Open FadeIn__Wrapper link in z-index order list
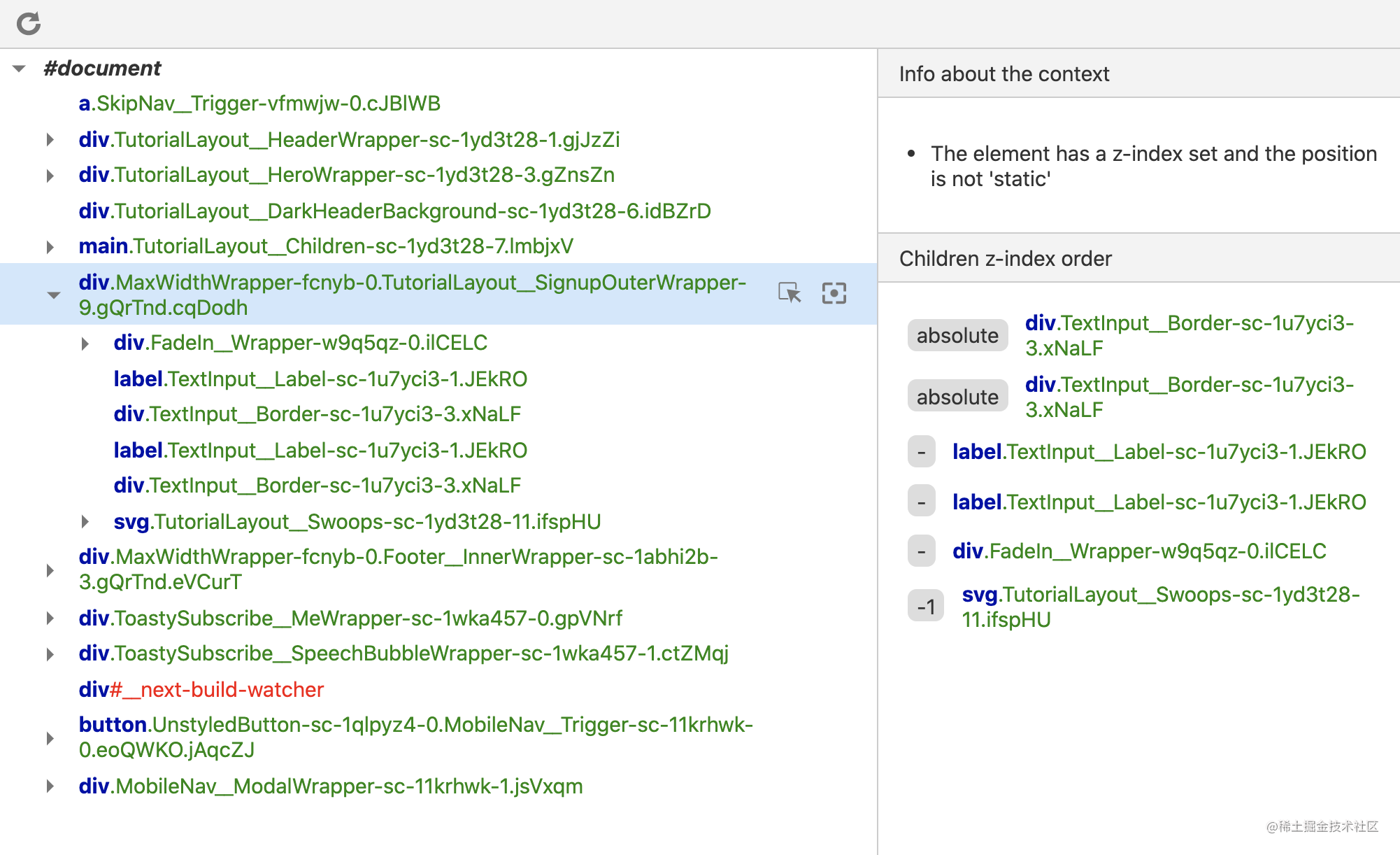 point(1139,551)
